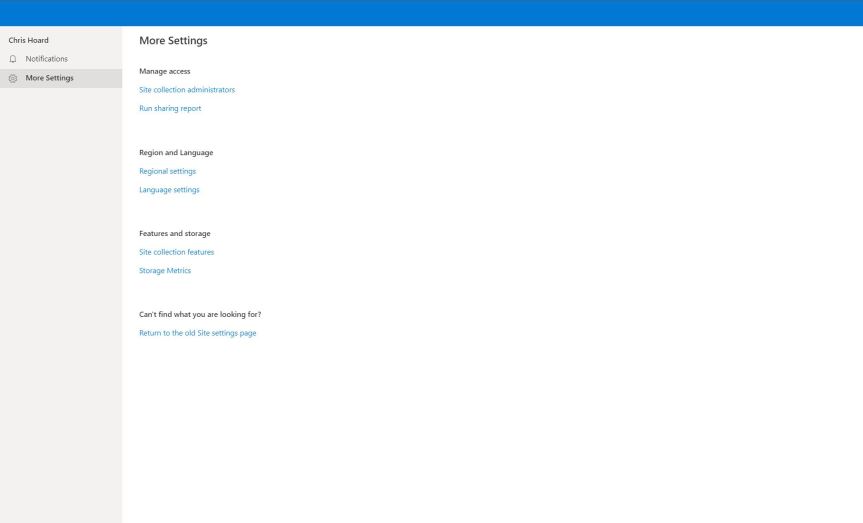
Task: Click the "Can't find what you are looking for?" text
Action: pos(200,314)
